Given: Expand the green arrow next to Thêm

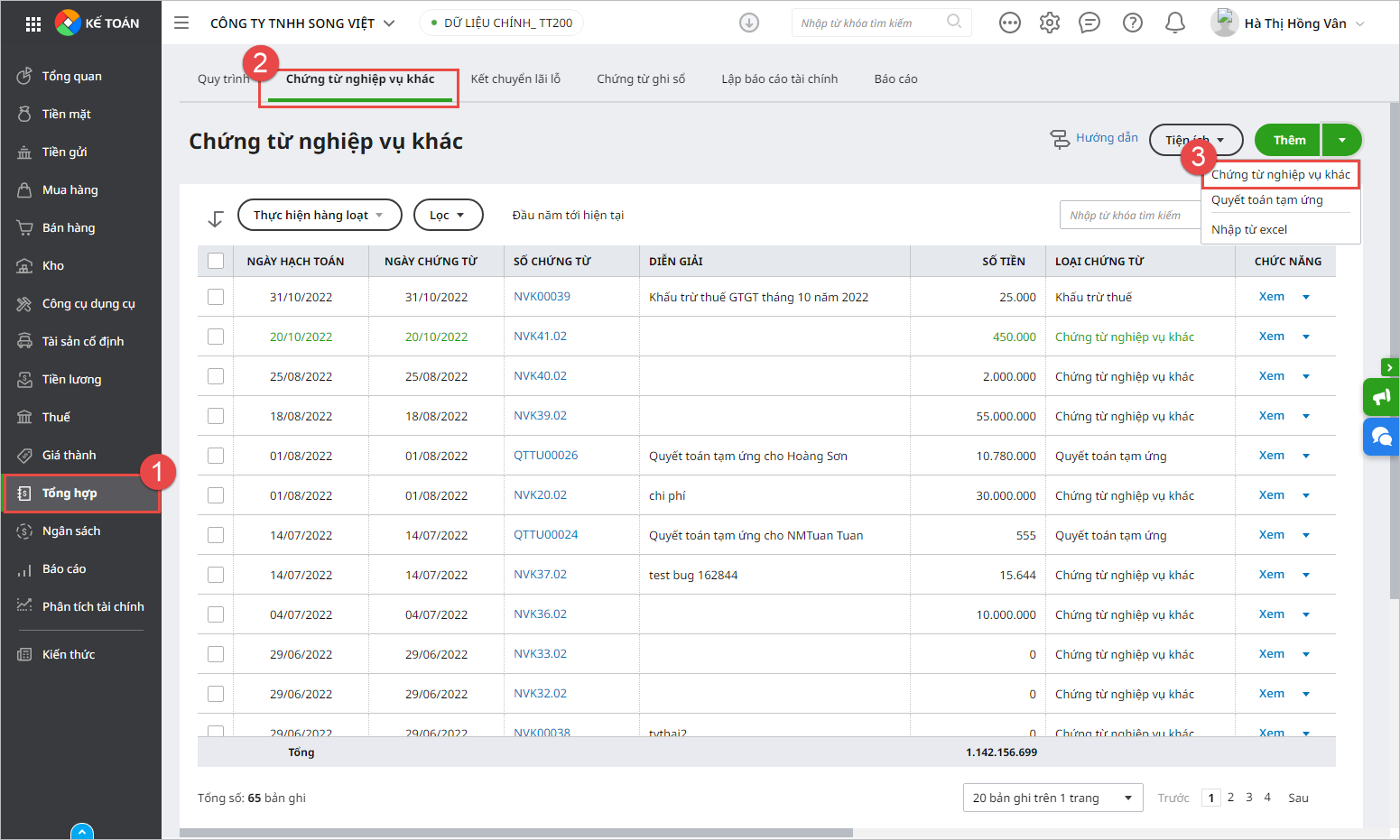Looking at the screenshot, I should coord(1342,140).
